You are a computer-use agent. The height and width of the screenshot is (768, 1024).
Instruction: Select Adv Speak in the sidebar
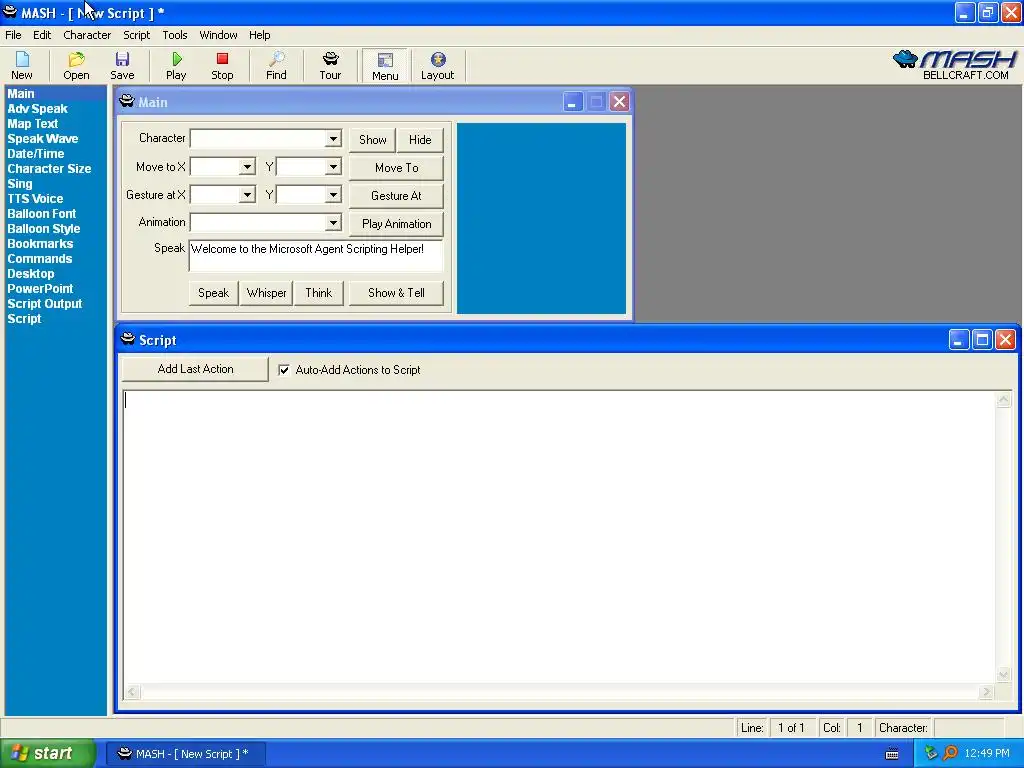(37, 108)
